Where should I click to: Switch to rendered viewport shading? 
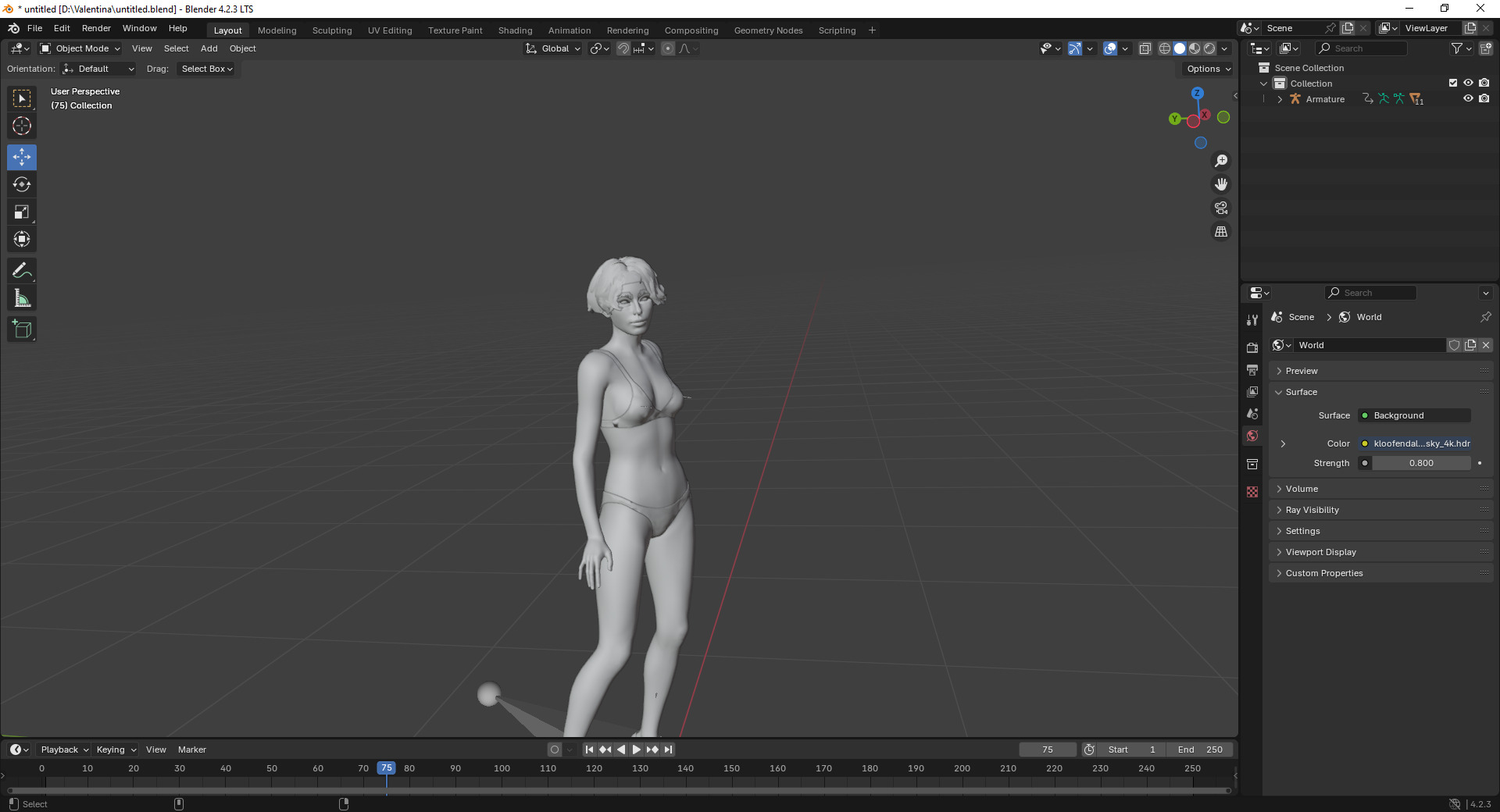tap(1209, 48)
